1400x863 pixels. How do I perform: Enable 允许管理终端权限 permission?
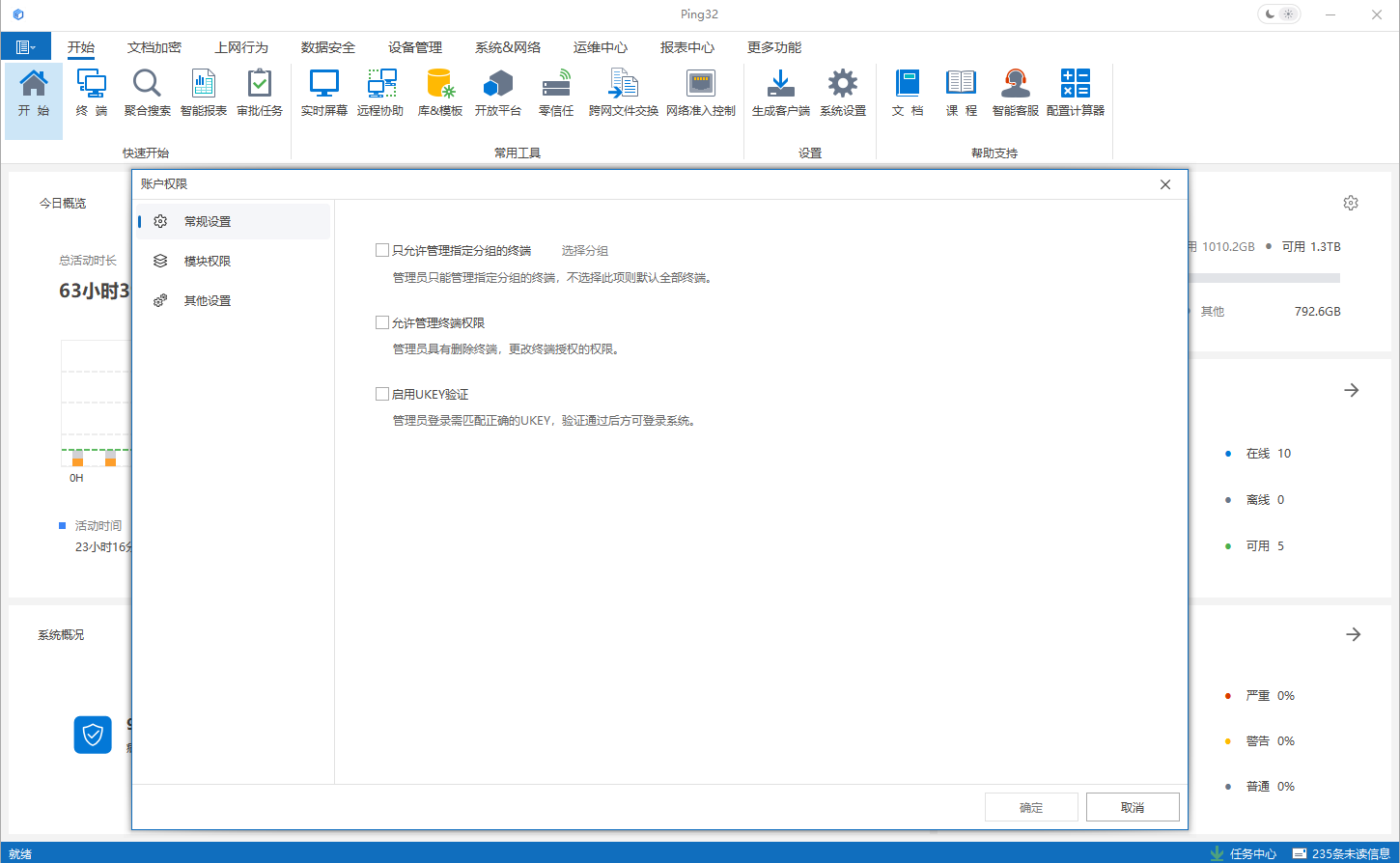click(x=382, y=321)
